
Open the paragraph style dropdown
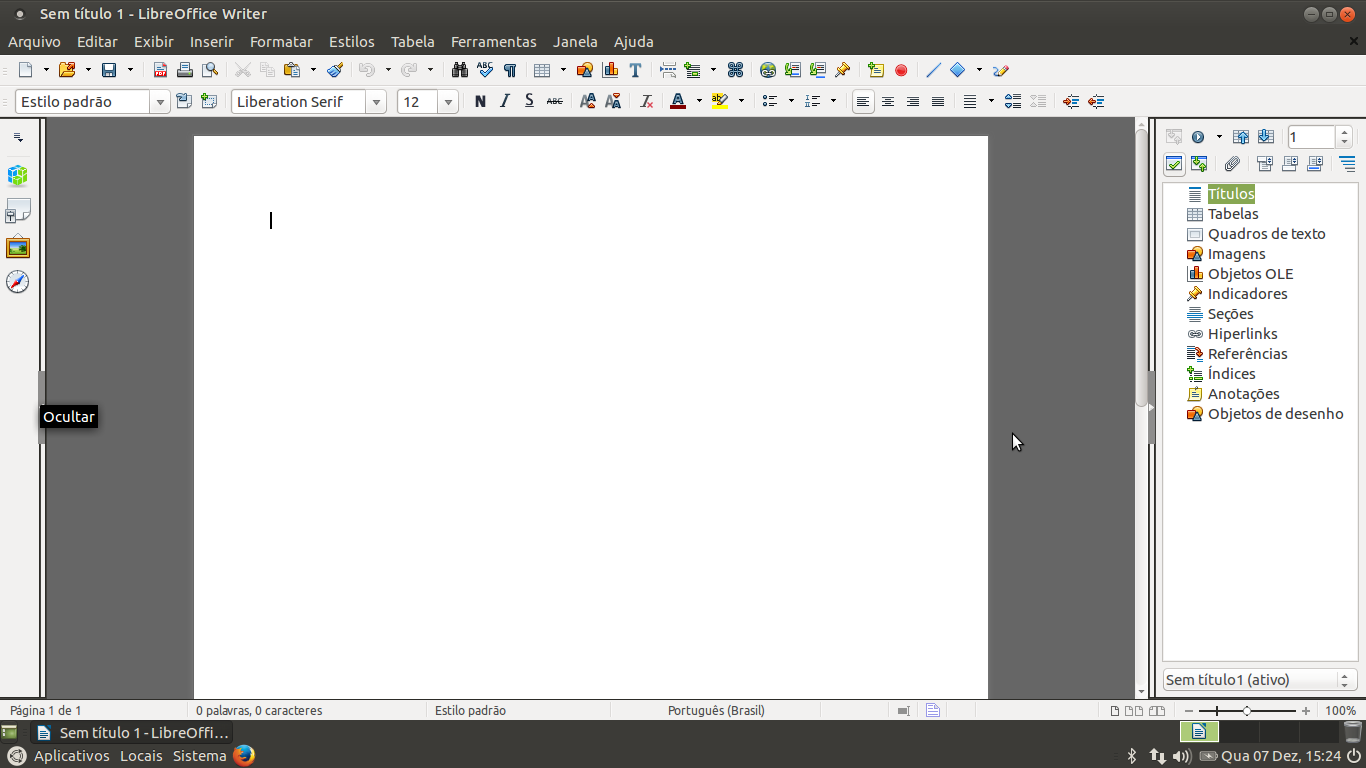pyautogui.click(x=160, y=102)
